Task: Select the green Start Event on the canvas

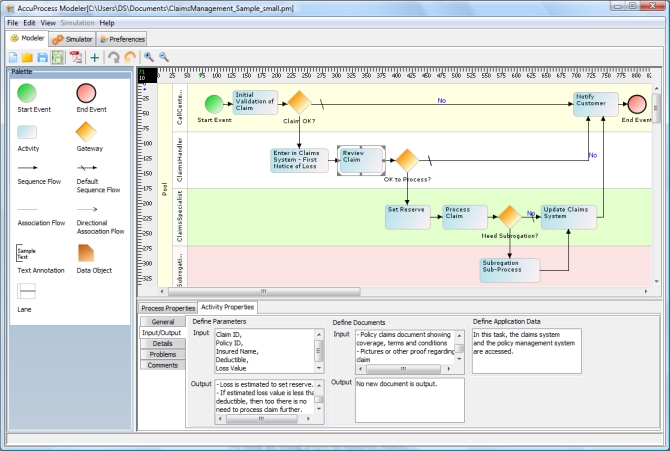Action: (214, 104)
